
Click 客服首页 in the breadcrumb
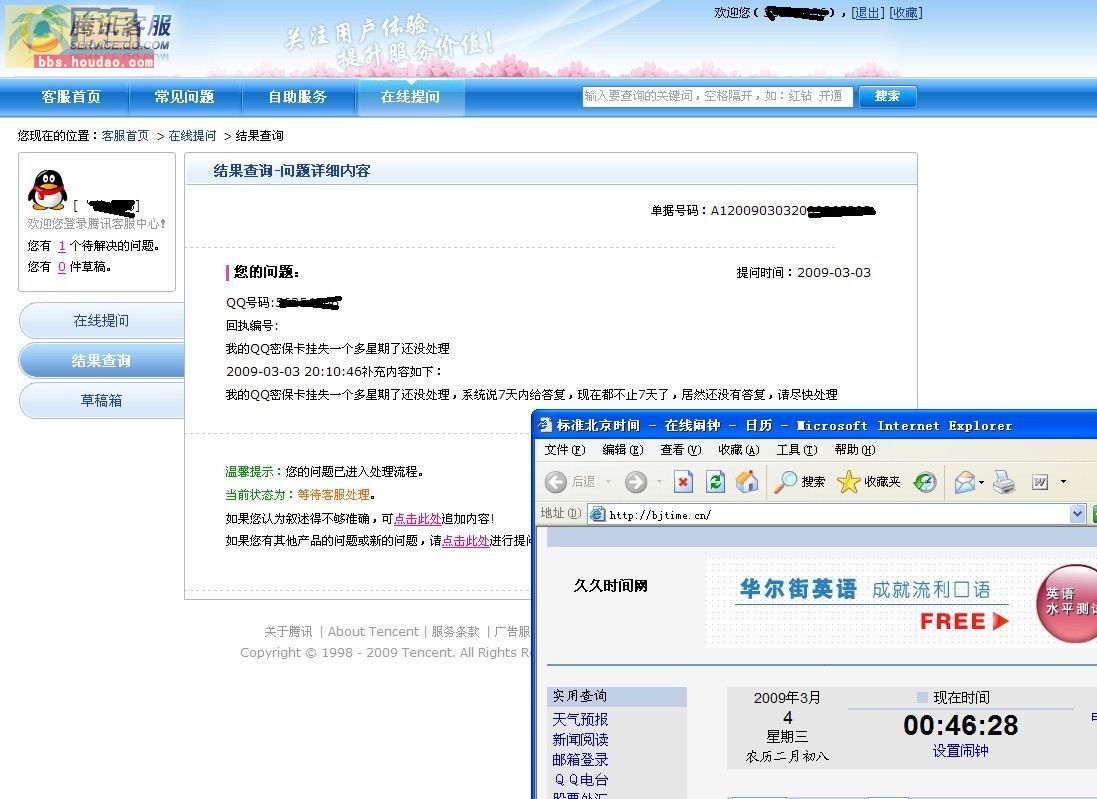[125, 136]
